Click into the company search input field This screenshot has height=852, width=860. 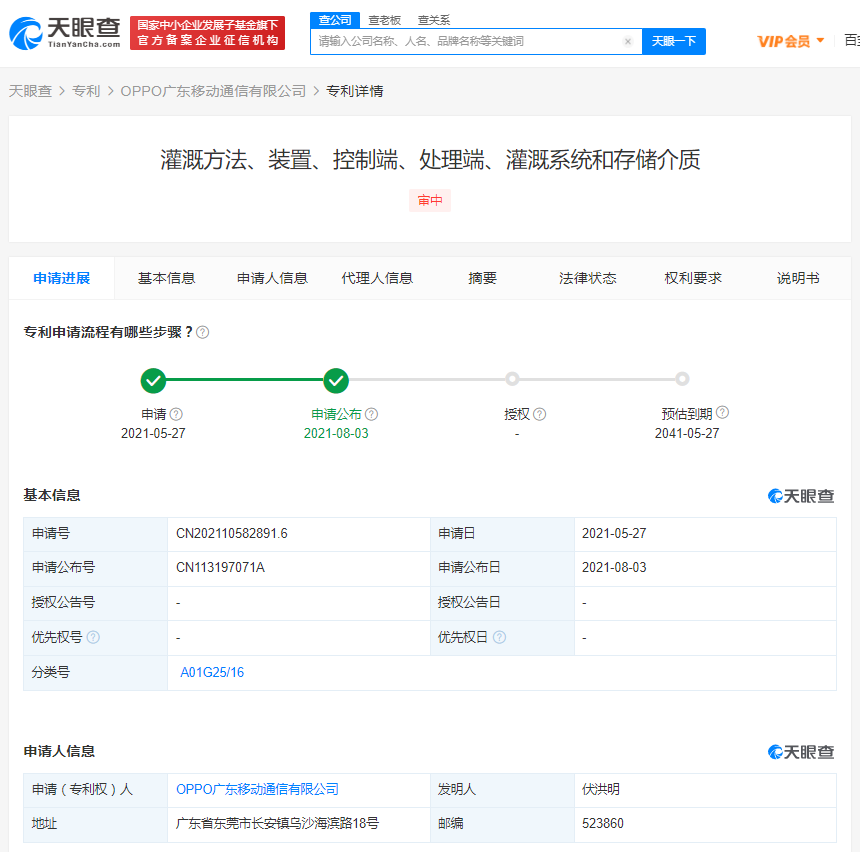click(465, 42)
